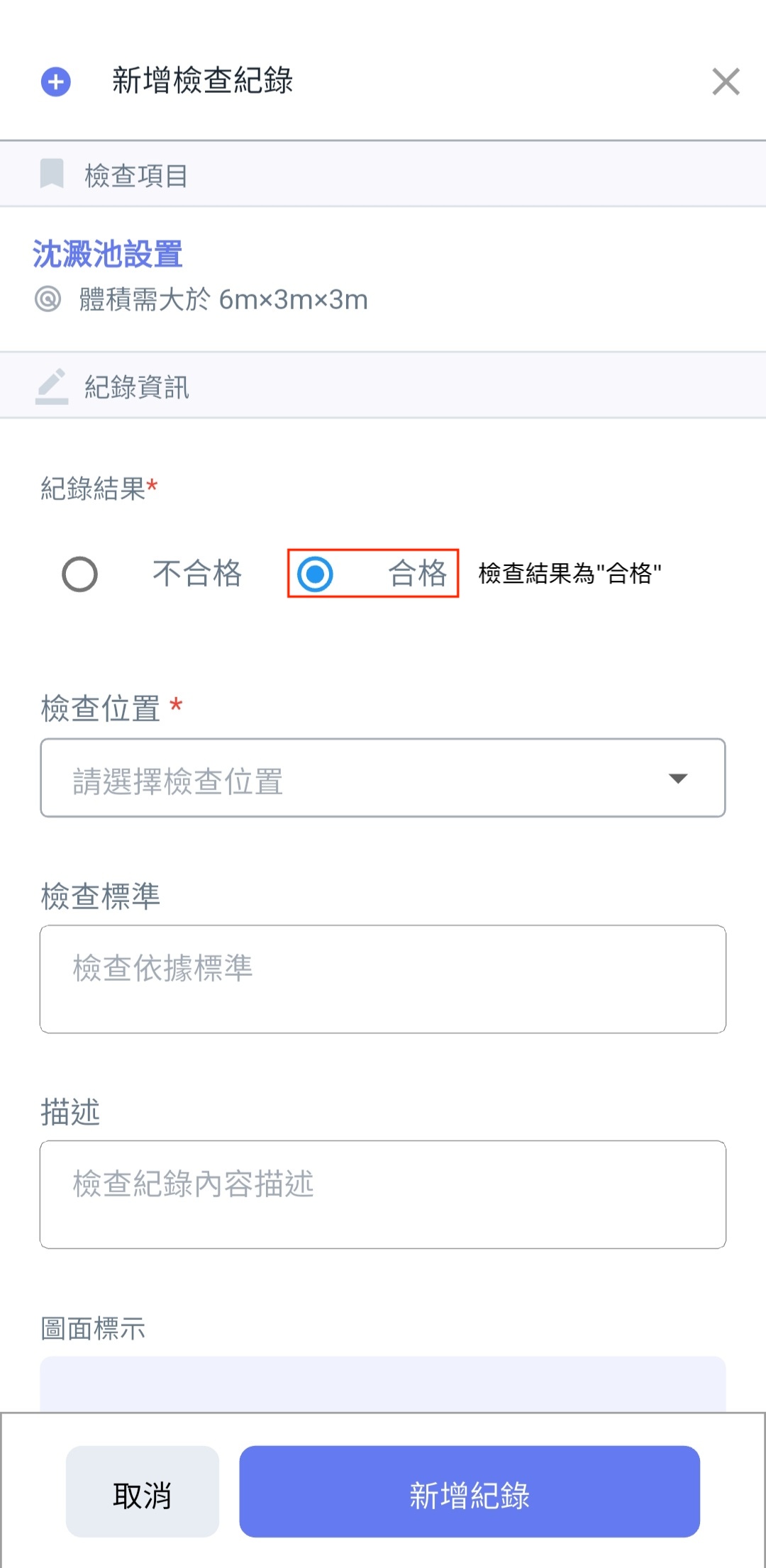
Task: Close the 新增檢查紀錄 dialog with X
Action: point(726,82)
